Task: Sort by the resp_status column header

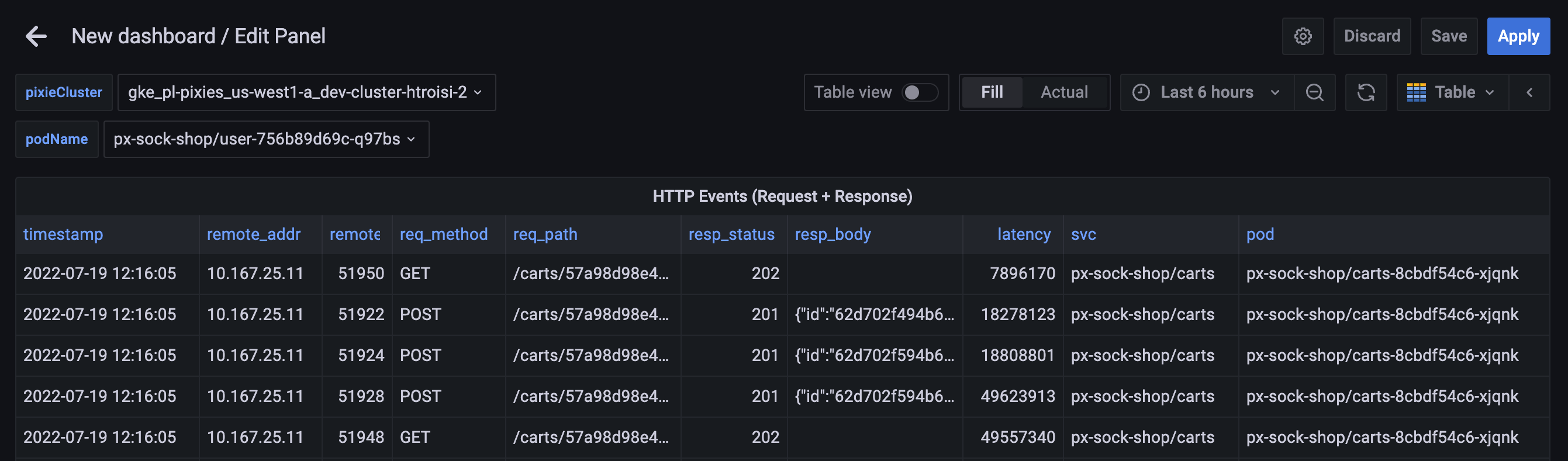Action: (731, 235)
